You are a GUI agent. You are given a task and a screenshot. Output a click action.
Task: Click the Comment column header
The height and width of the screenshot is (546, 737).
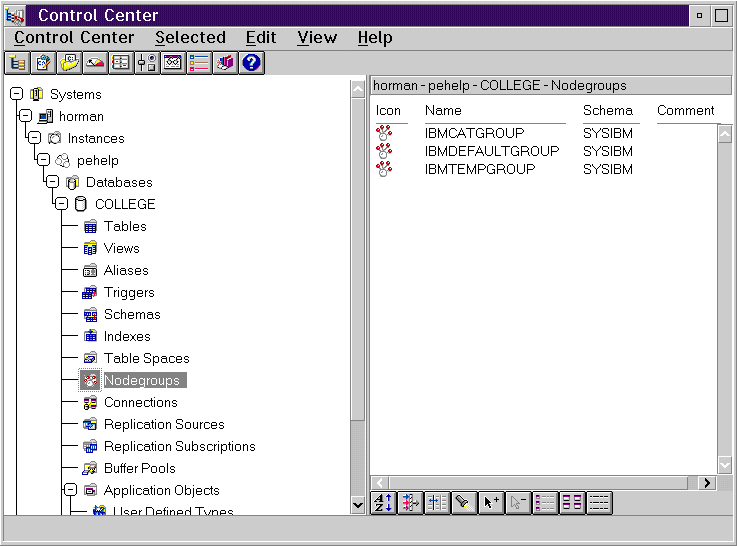tap(686, 110)
